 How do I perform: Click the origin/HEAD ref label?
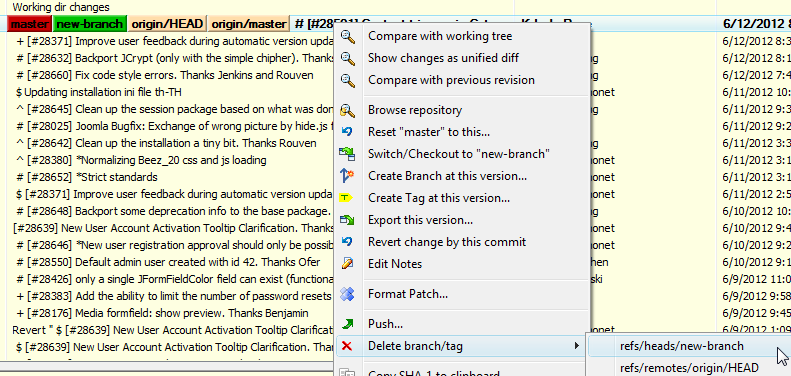tap(167, 24)
